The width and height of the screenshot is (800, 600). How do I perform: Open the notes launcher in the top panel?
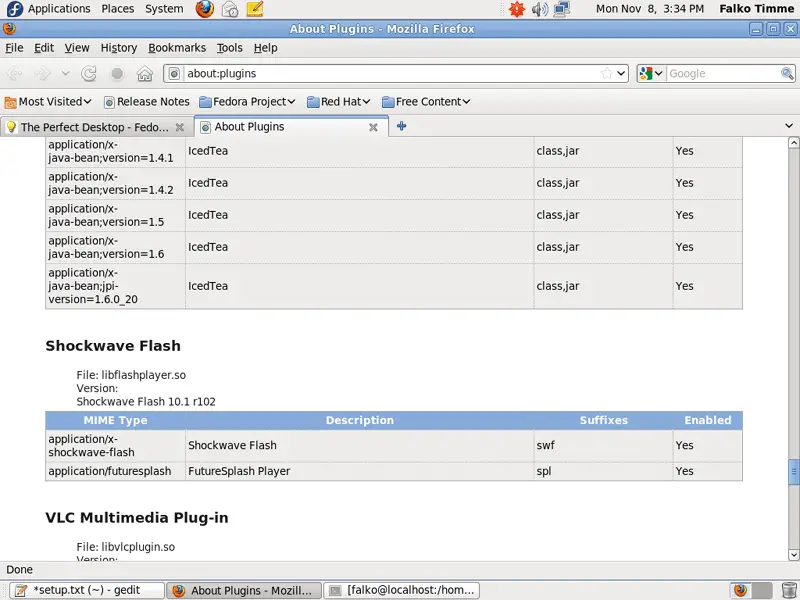click(255, 9)
